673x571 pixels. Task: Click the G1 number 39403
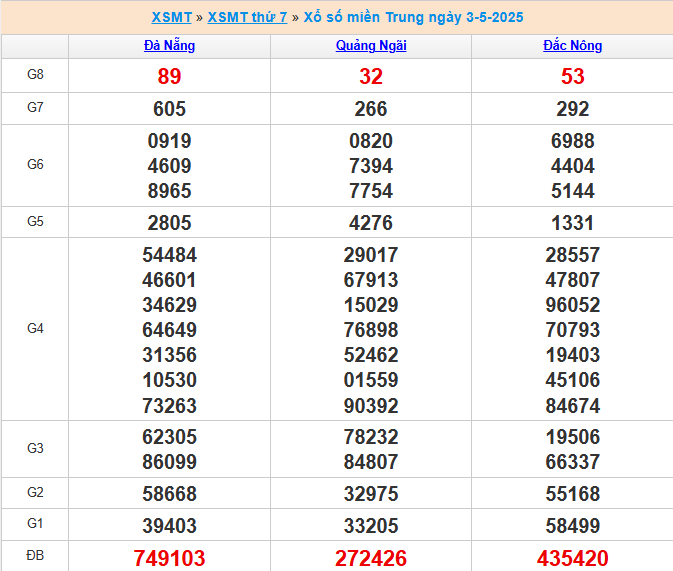[169, 525]
